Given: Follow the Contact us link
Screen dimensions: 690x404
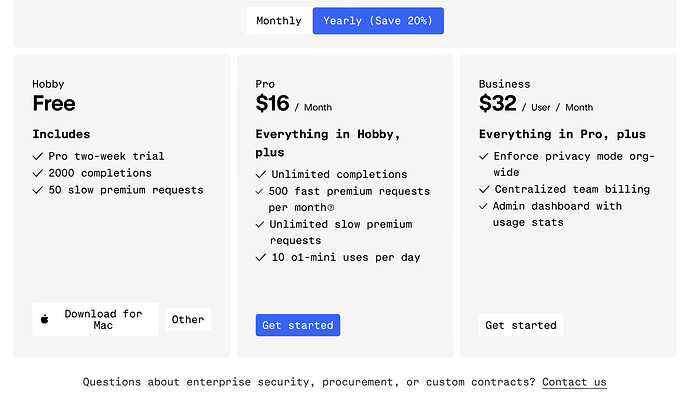Looking at the screenshot, I should 574,382.
